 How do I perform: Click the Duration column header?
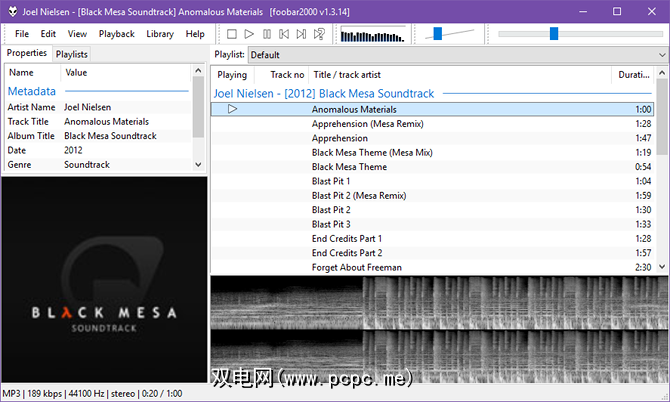[x=633, y=74]
